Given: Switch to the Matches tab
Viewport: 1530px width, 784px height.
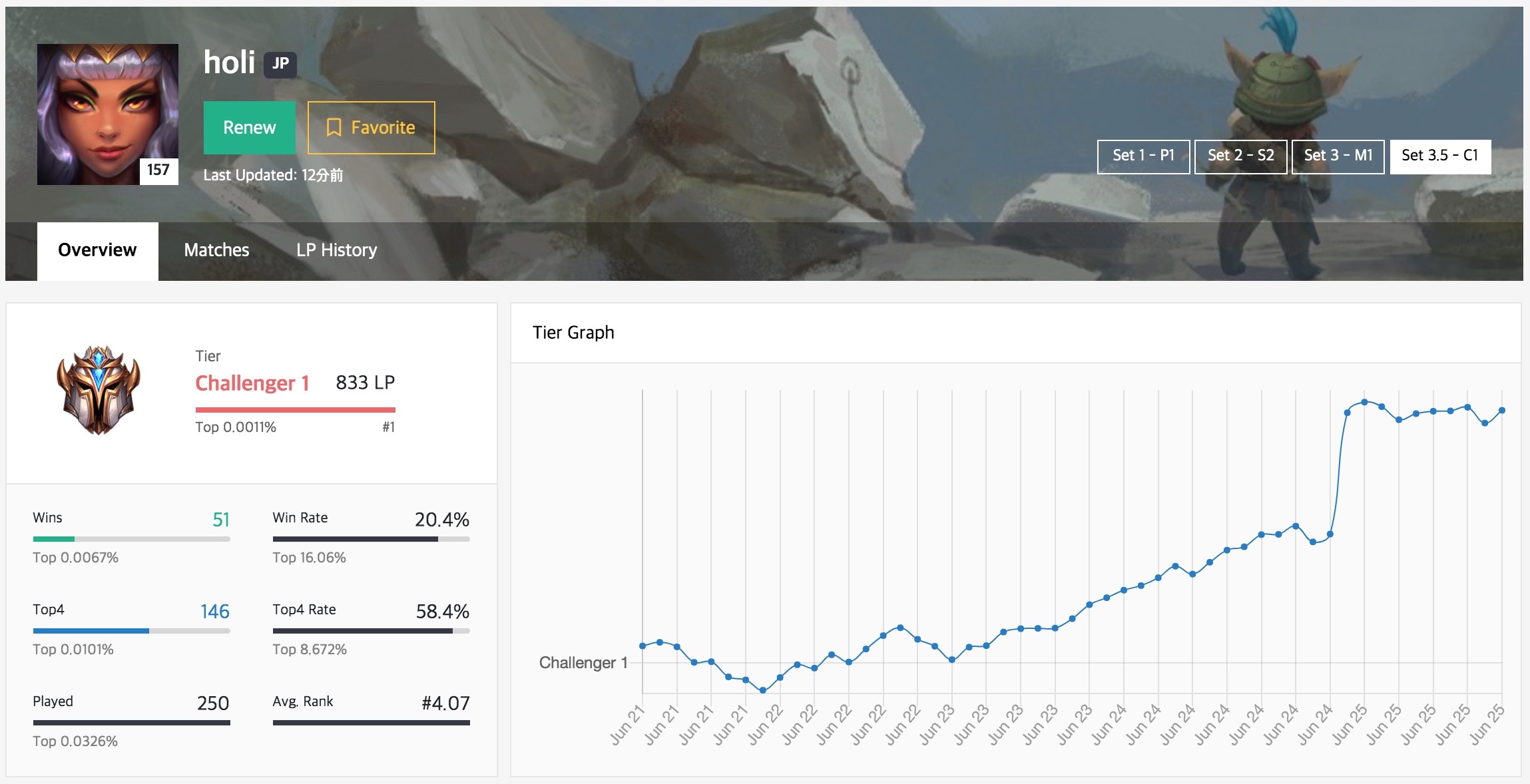Looking at the screenshot, I should [216, 250].
